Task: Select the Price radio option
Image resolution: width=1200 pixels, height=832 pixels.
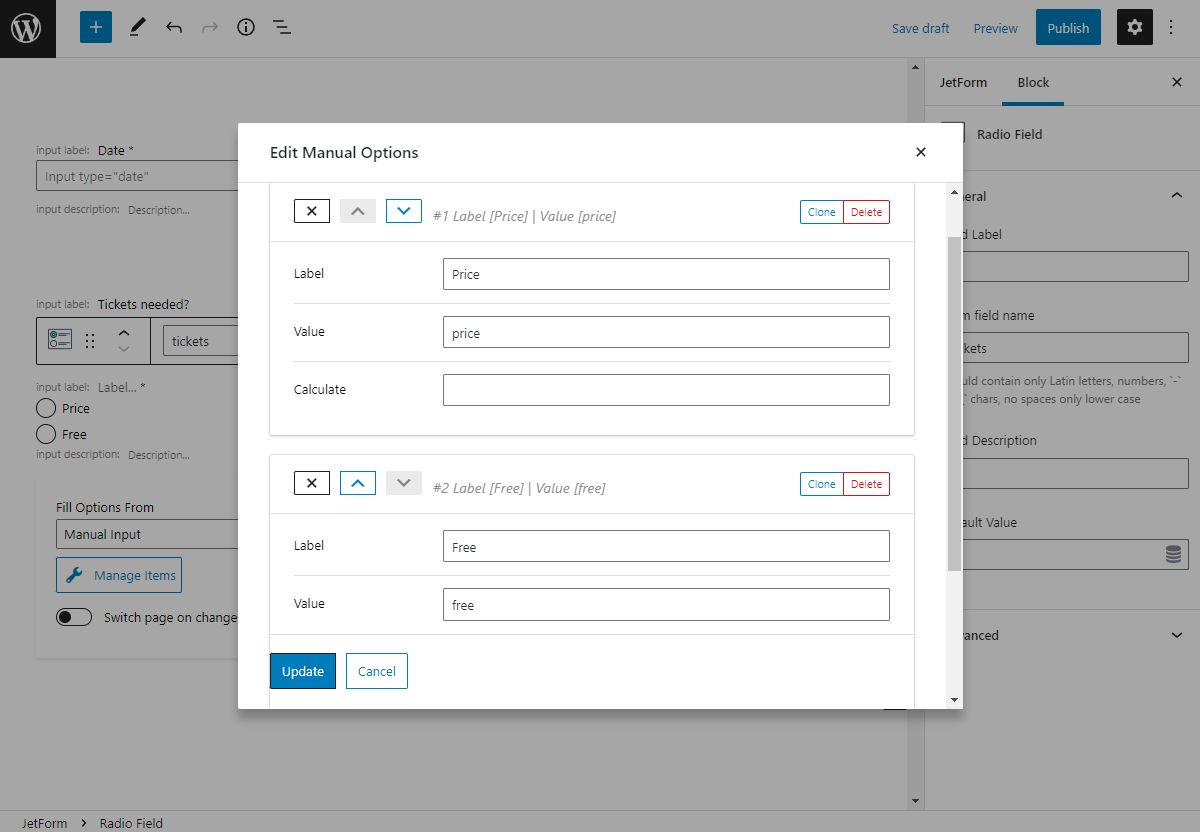Action: point(47,408)
